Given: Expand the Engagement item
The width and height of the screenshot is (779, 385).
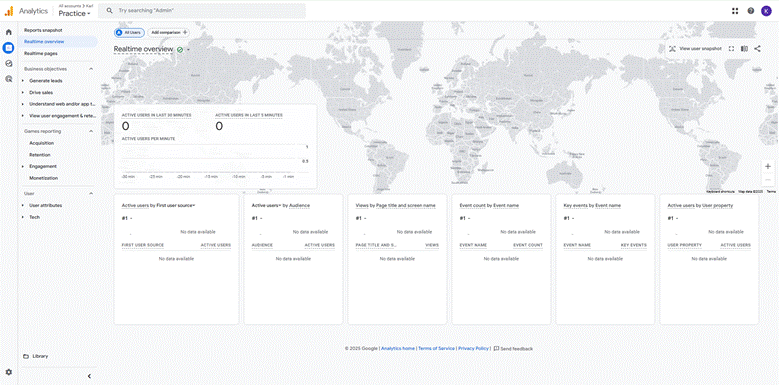Looking at the screenshot, I should pyautogui.click(x=23, y=166).
